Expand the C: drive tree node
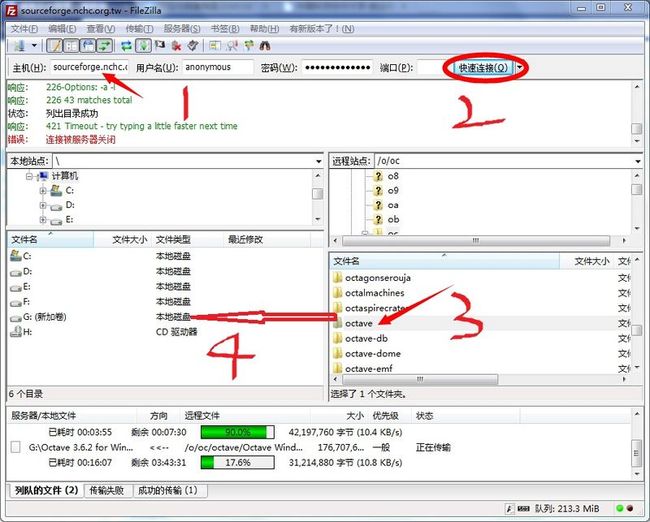Screen dimensions: 650x522 click(x=43, y=191)
